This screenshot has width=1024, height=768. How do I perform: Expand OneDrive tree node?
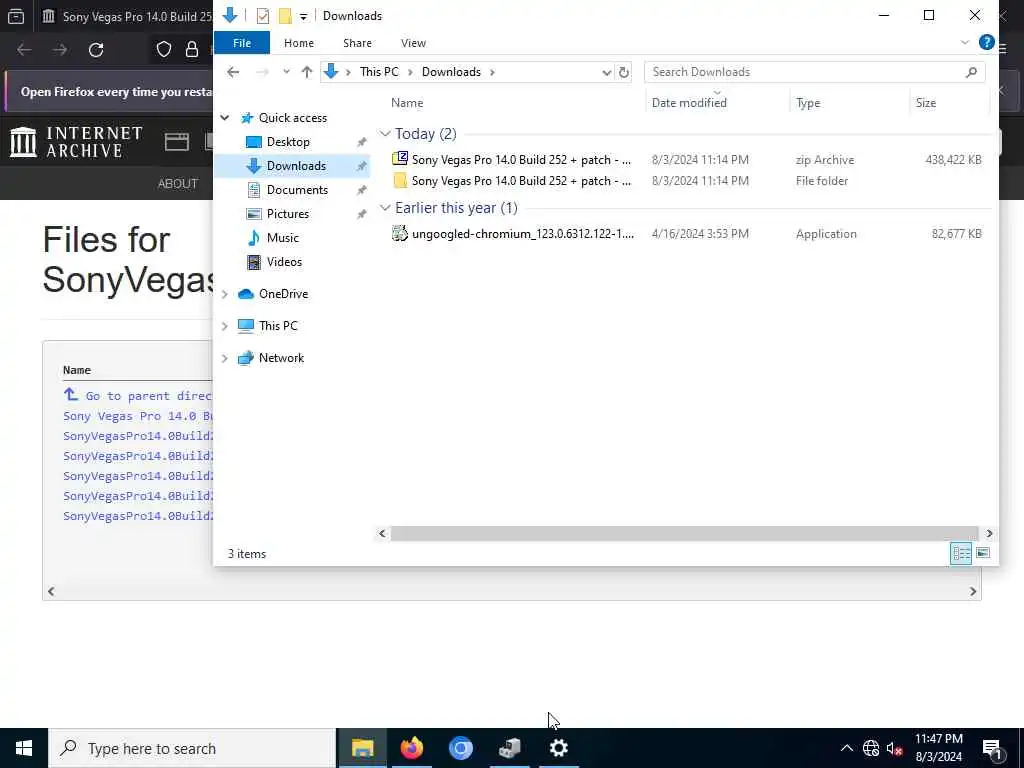[x=225, y=294]
